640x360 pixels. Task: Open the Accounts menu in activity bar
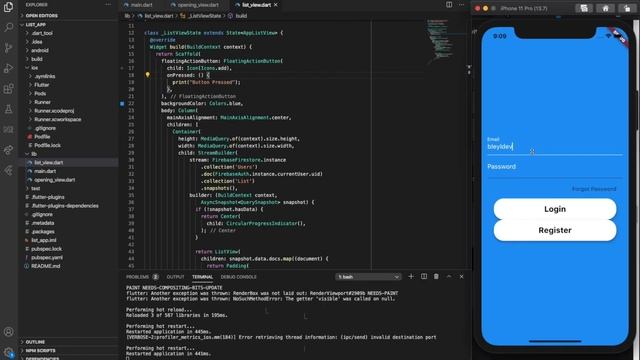coord(8,332)
